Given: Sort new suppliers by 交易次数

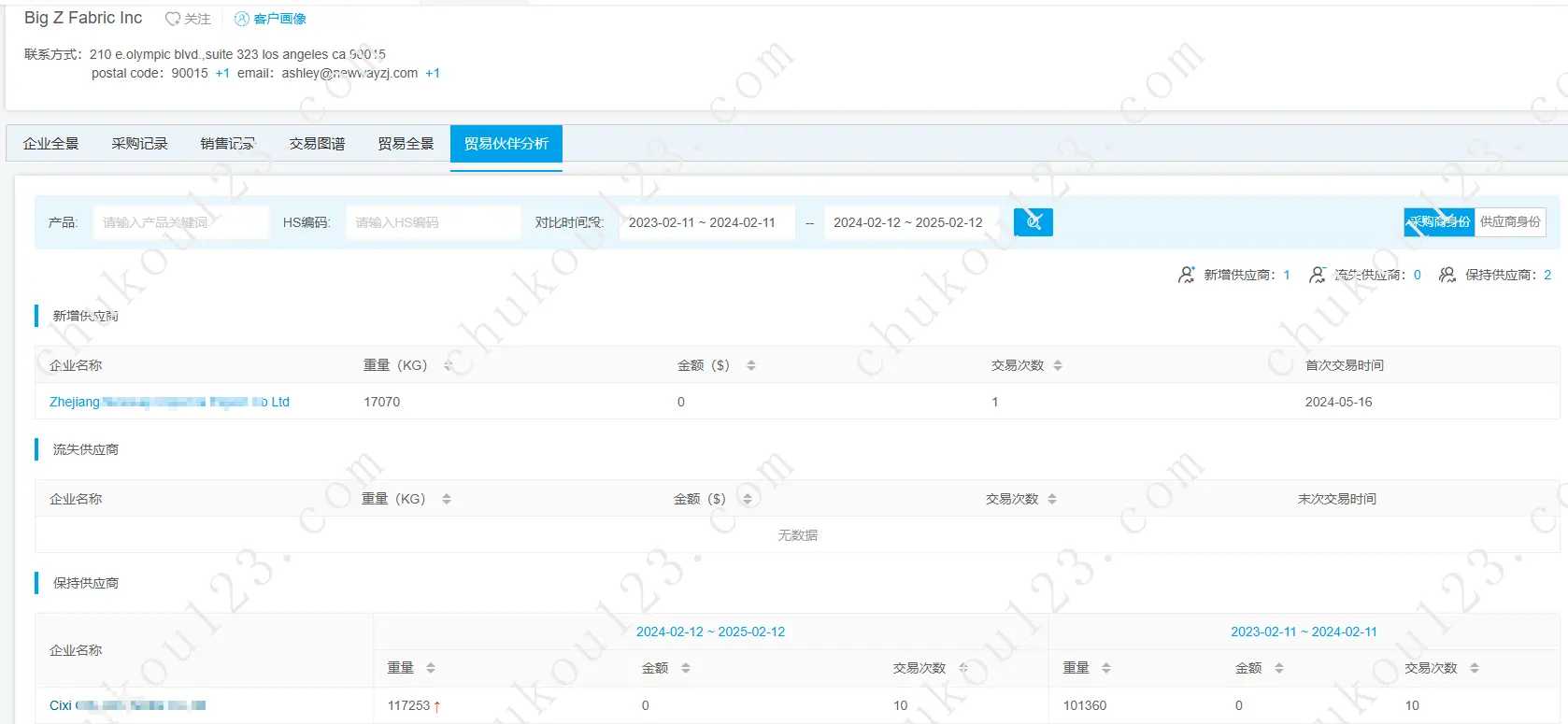Looking at the screenshot, I should (x=1058, y=365).
